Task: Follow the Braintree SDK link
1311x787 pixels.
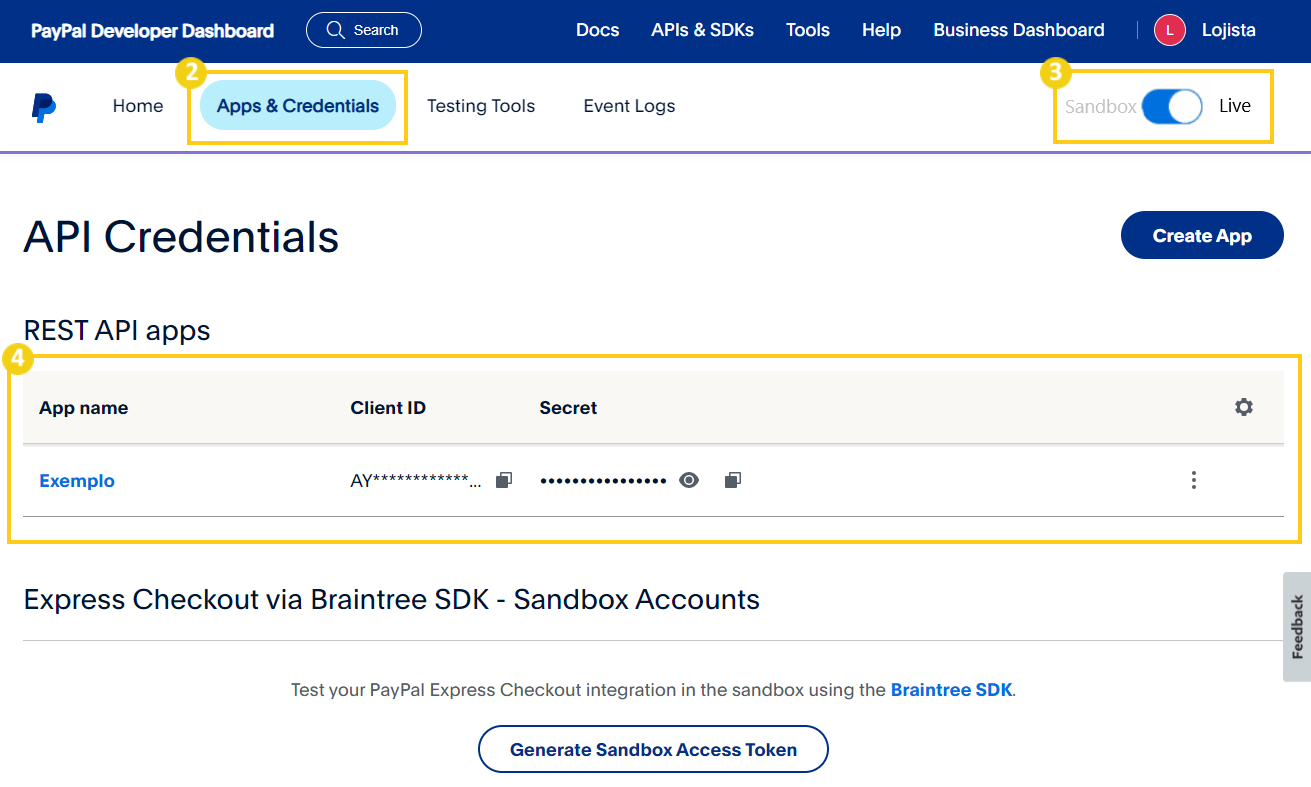Action: click(x=951, y=689)
